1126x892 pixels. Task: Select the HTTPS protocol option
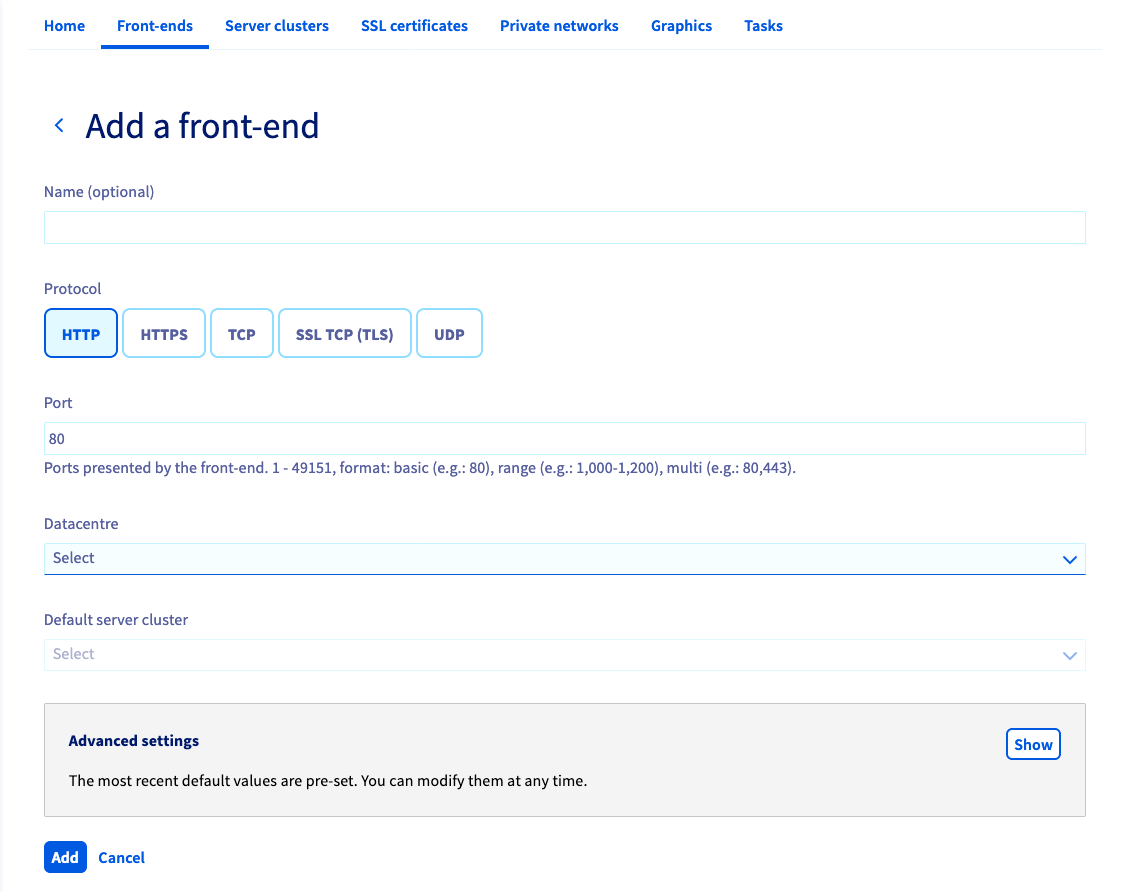(x=163, y=333)
